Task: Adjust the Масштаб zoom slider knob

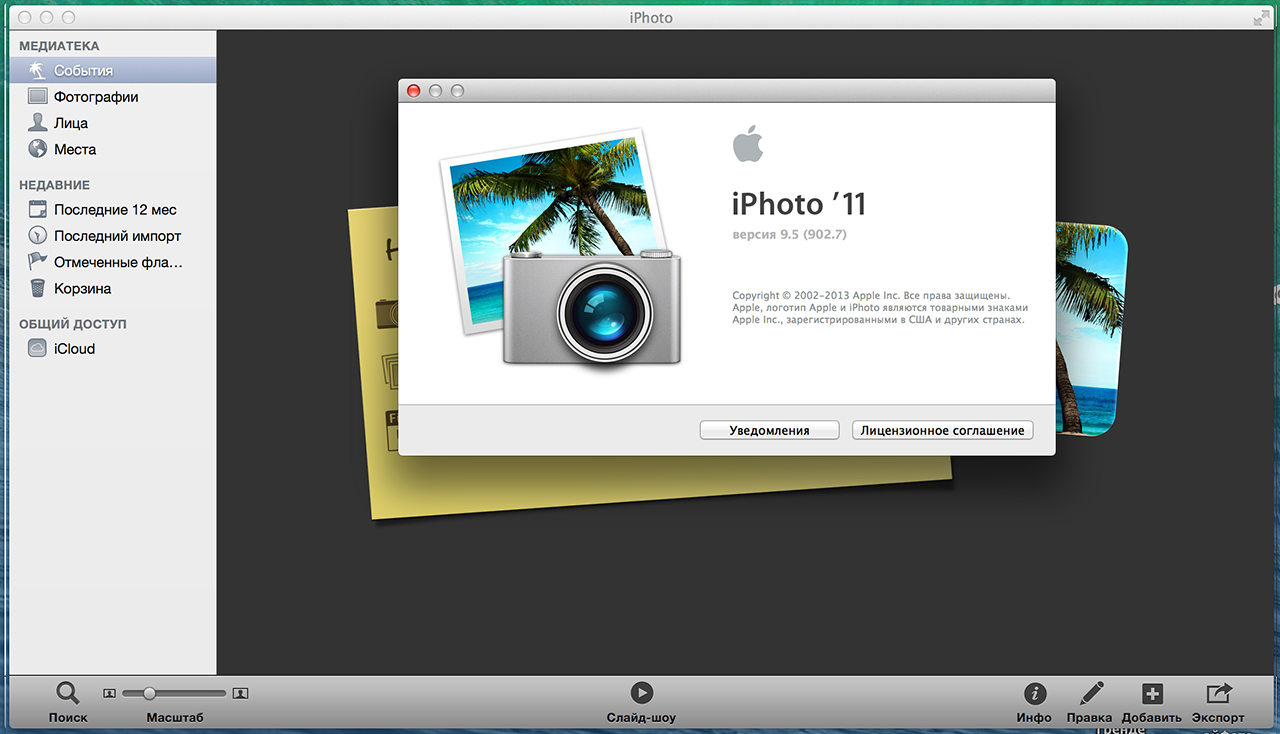Action: [x=149, y=693]
